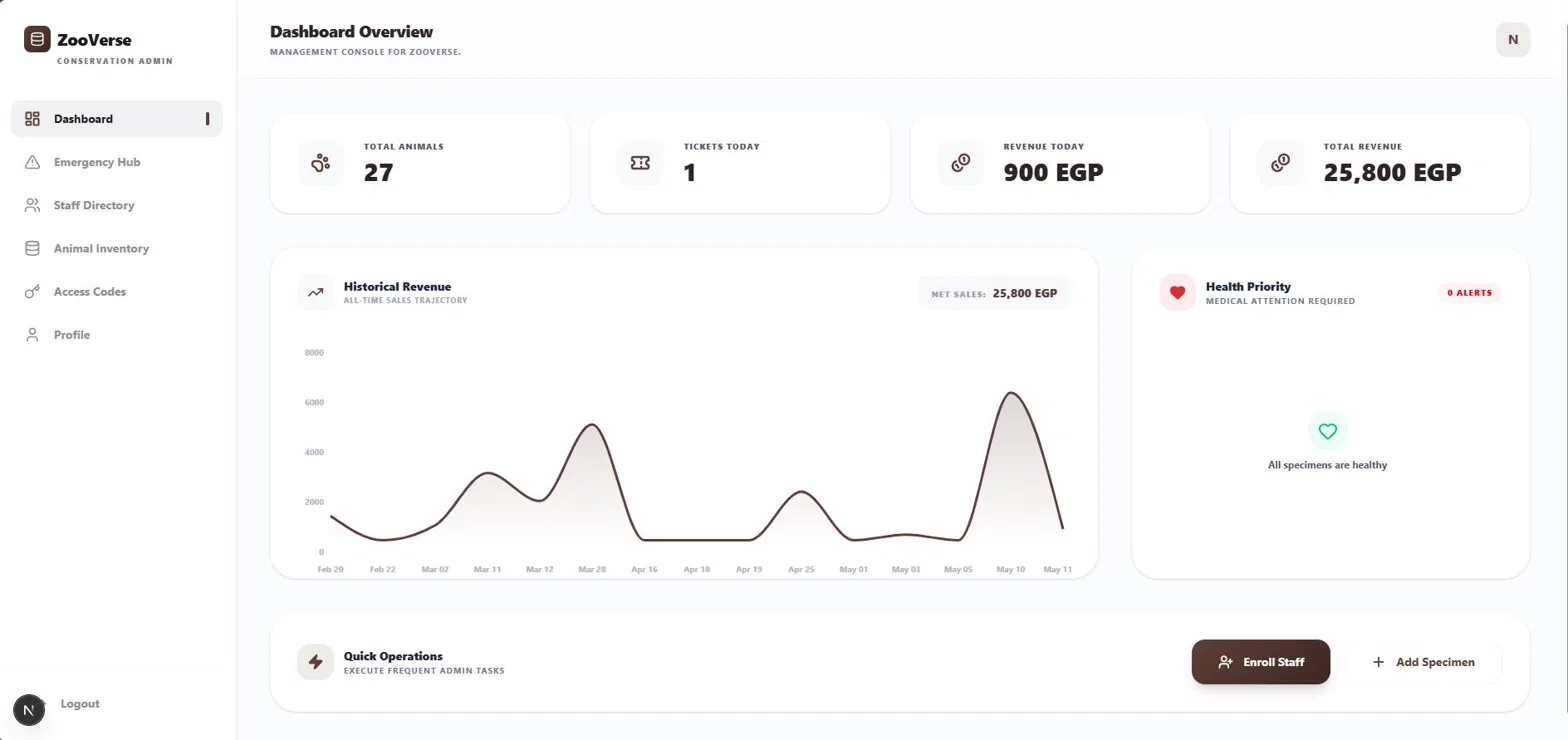Click the coins icon on Revenue Today card
The width and height of the screenshot is (1568, 740).
coord(960,163)
